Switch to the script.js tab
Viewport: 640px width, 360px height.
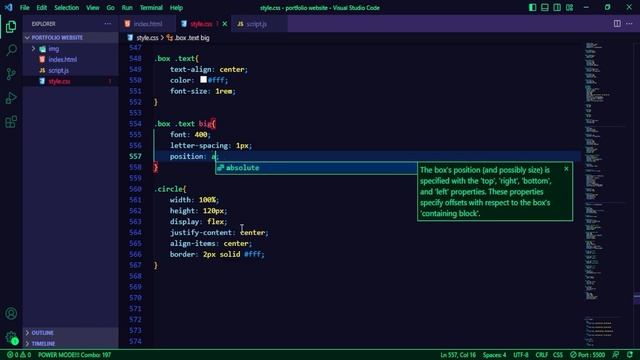click(256, 24)
